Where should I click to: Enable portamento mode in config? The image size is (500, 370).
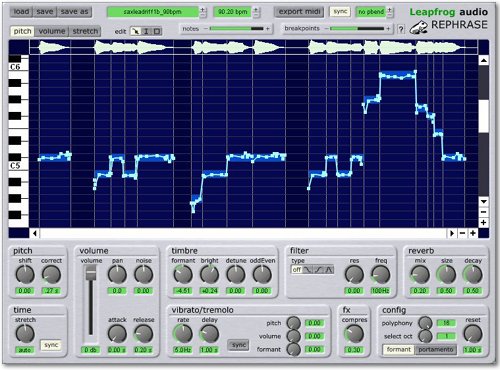(x=436, y=349)
